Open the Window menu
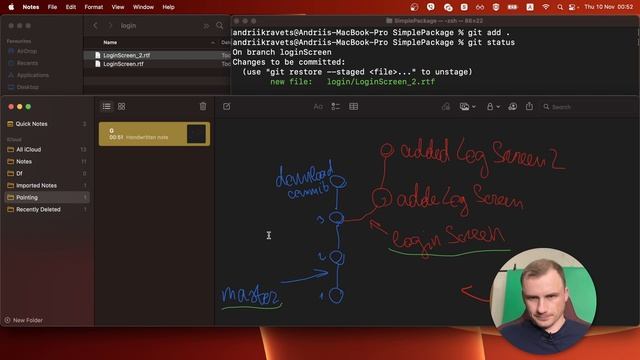 pos(143,7)
